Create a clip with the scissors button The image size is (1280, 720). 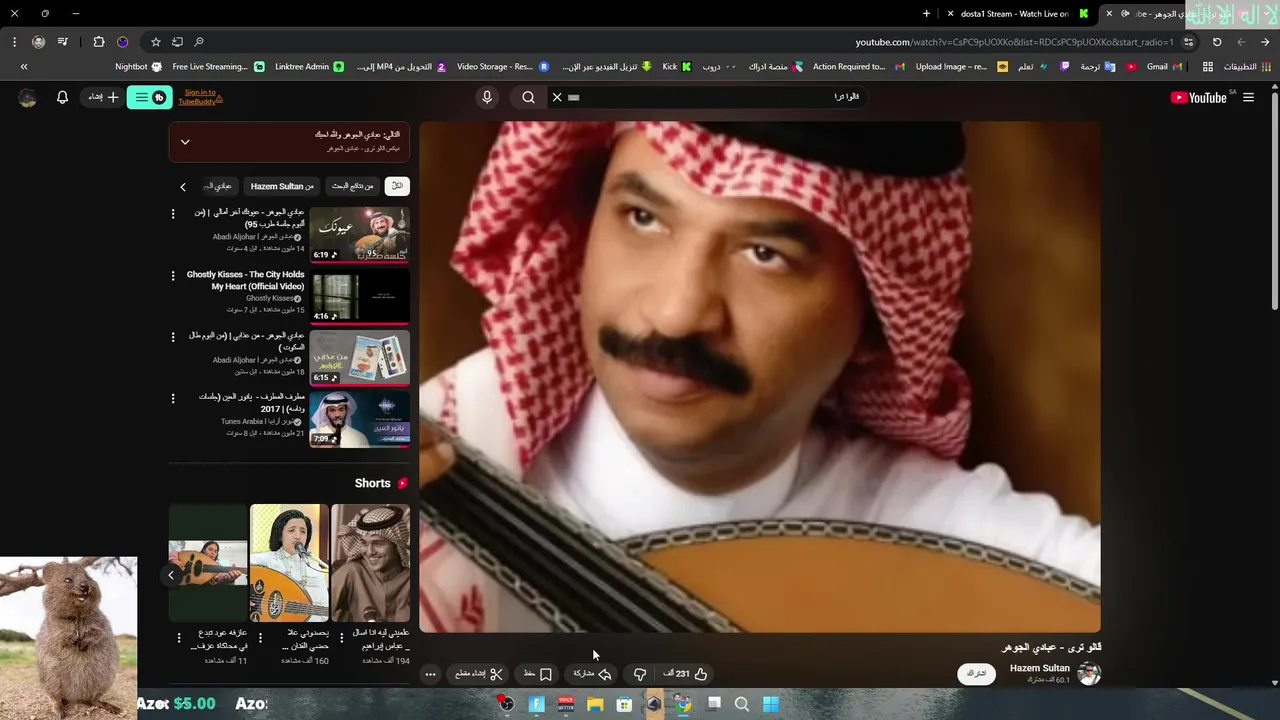[479, 674]
